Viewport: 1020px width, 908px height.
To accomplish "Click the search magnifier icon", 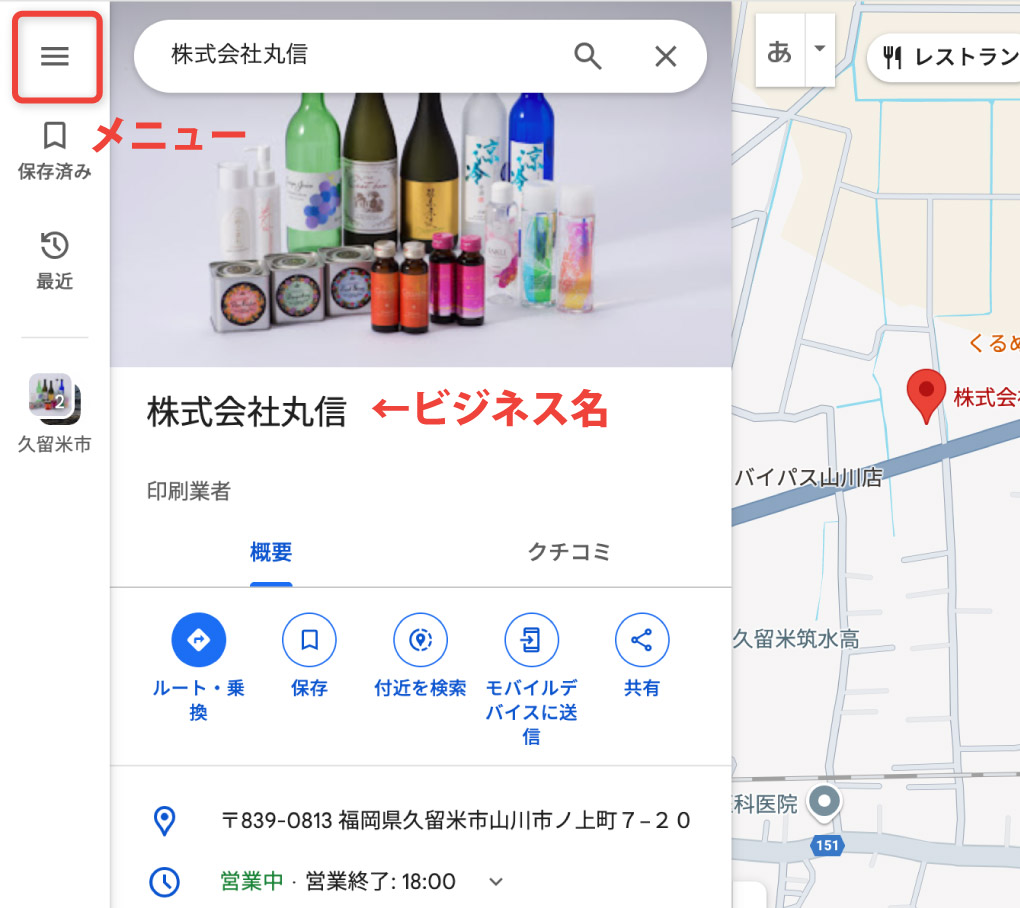I will click(587, 57).
